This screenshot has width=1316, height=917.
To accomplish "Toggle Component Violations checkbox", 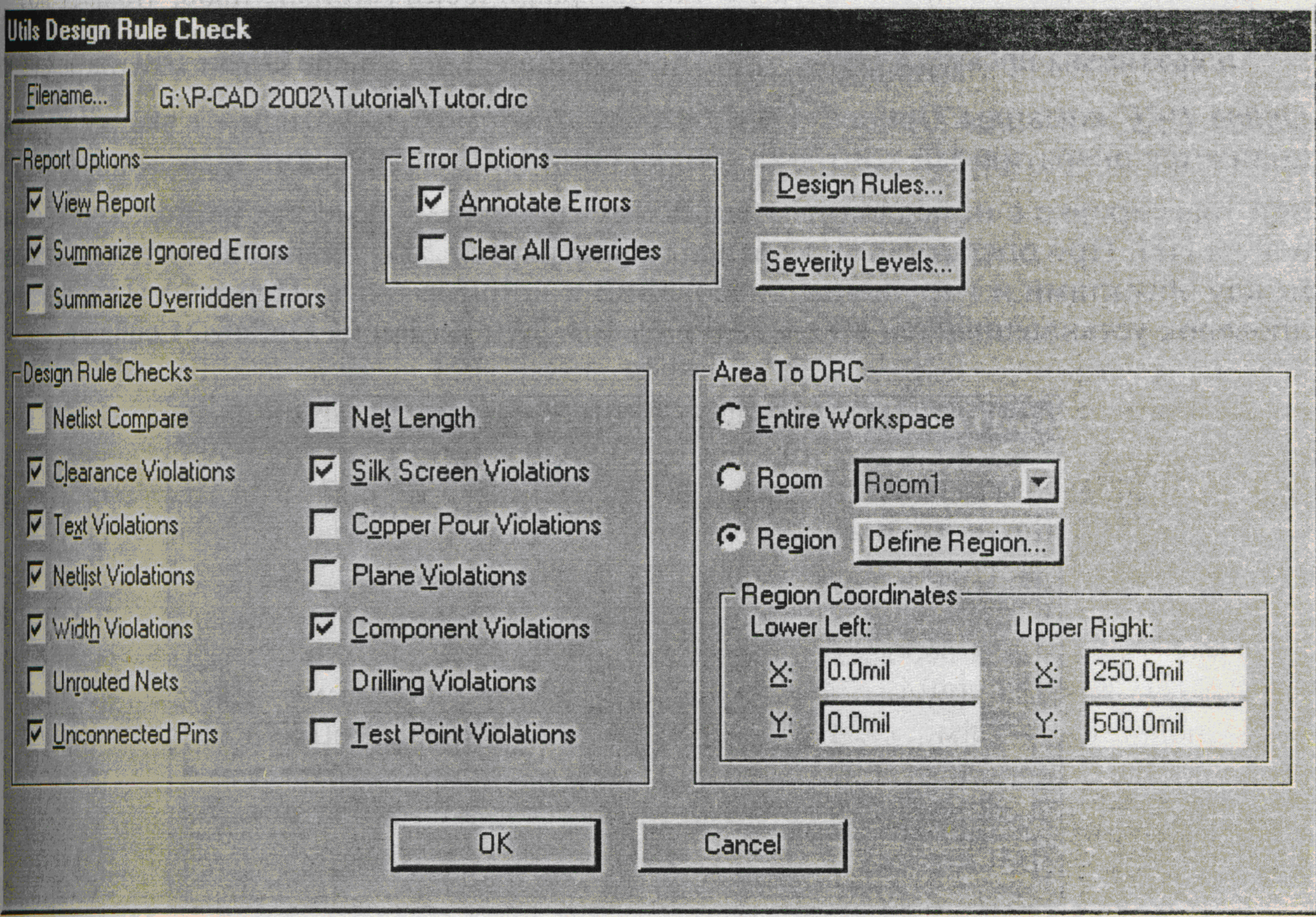I will pyautogui.click(x=324, y=627).
